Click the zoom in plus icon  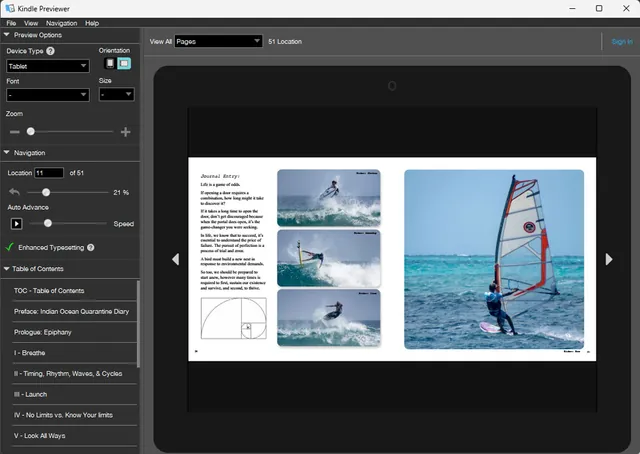[126, 132]
